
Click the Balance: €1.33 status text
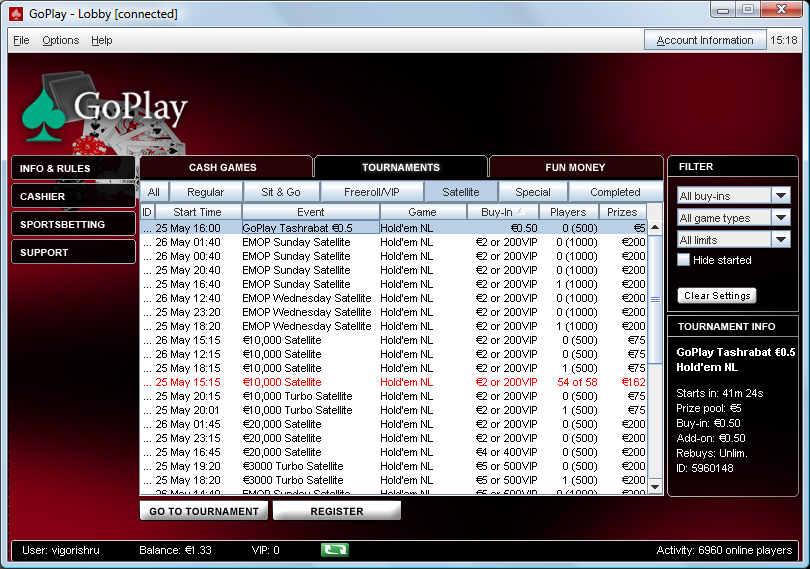point(175,550)
